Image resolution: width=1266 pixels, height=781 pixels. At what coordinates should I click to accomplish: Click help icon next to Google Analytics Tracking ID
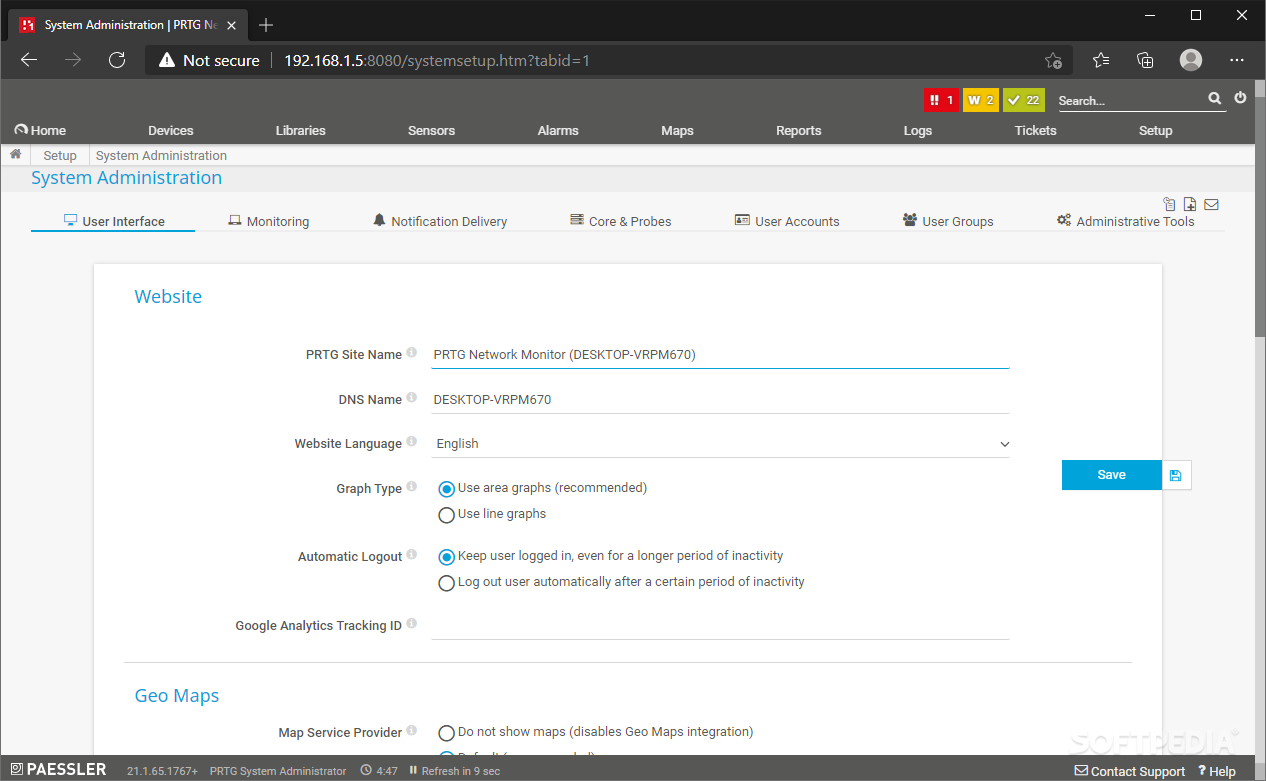pyautogui.click(x=411, y=624)
